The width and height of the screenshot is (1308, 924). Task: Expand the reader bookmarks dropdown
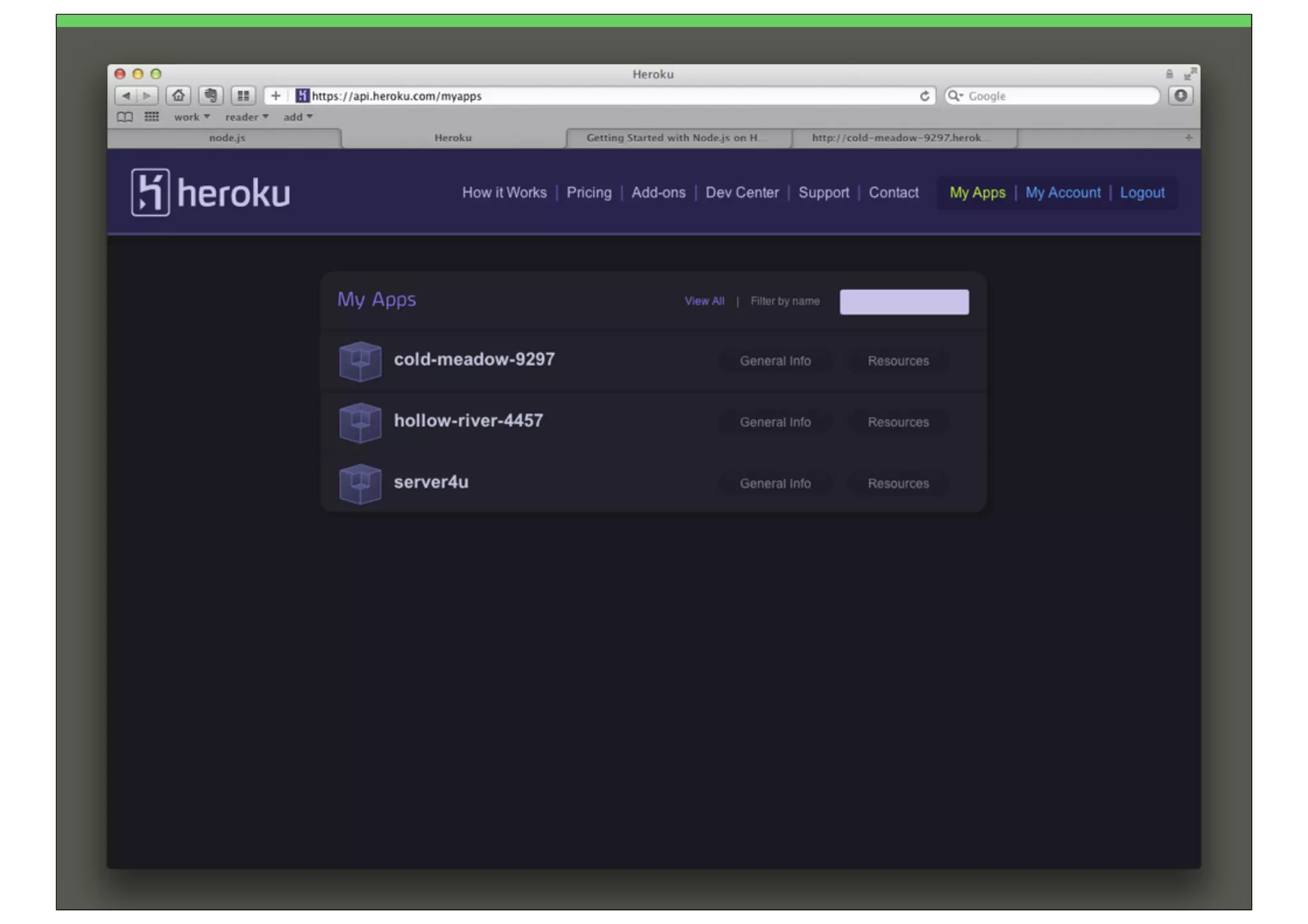(247, 117)
